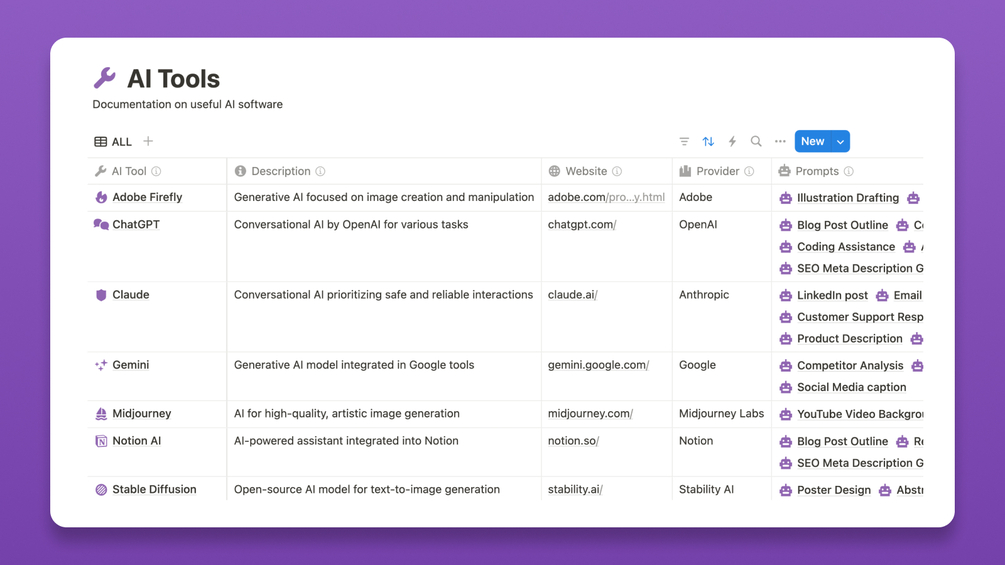The width and height of the screenshot is (1005, 565).
Task: Open the Gemini row title
Action: [131, 365]
